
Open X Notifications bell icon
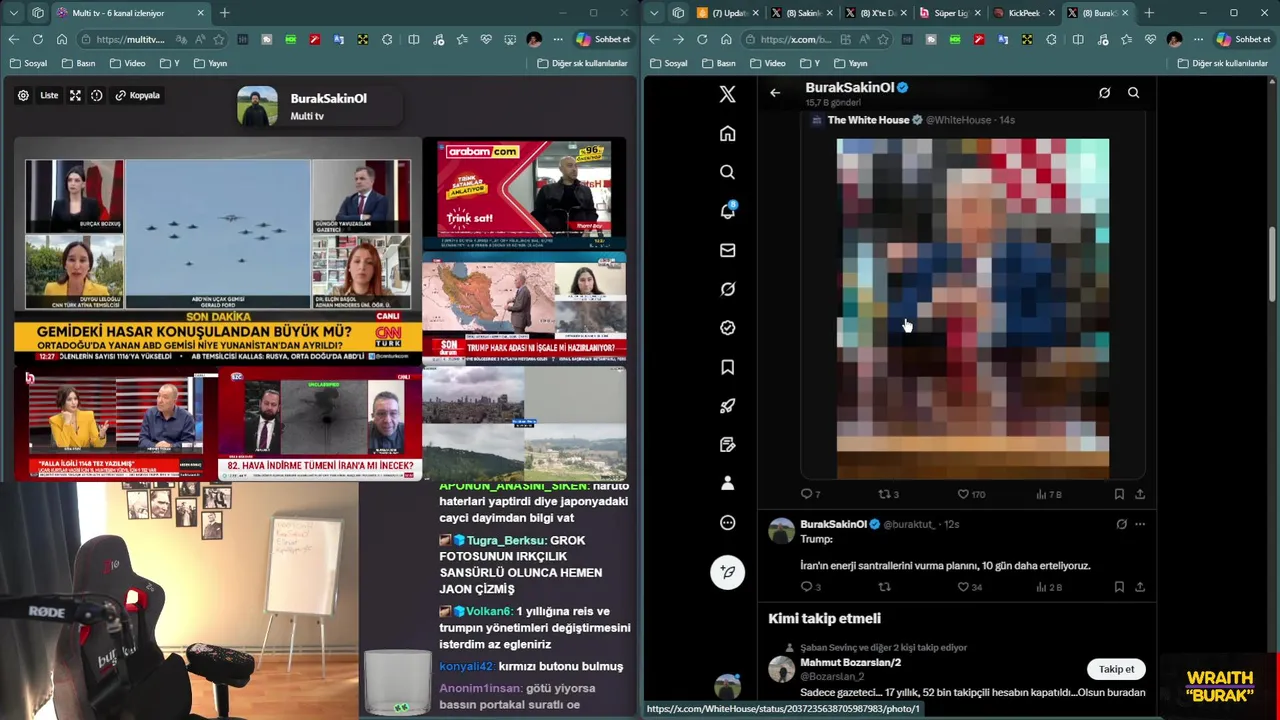tap(728, 211)
